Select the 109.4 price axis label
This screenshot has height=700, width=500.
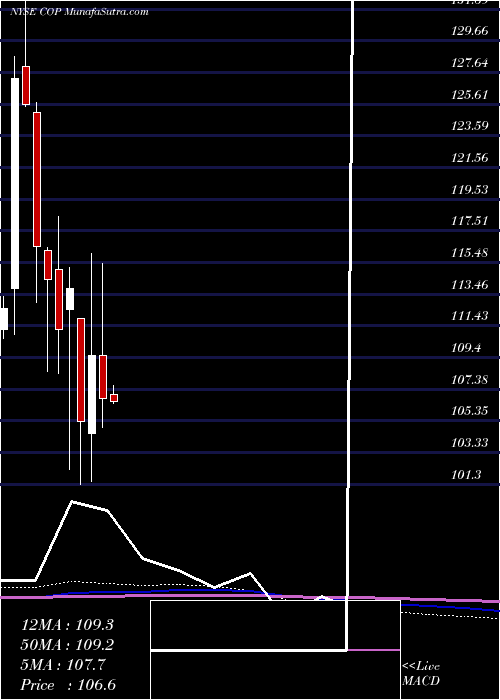point(467,348)
